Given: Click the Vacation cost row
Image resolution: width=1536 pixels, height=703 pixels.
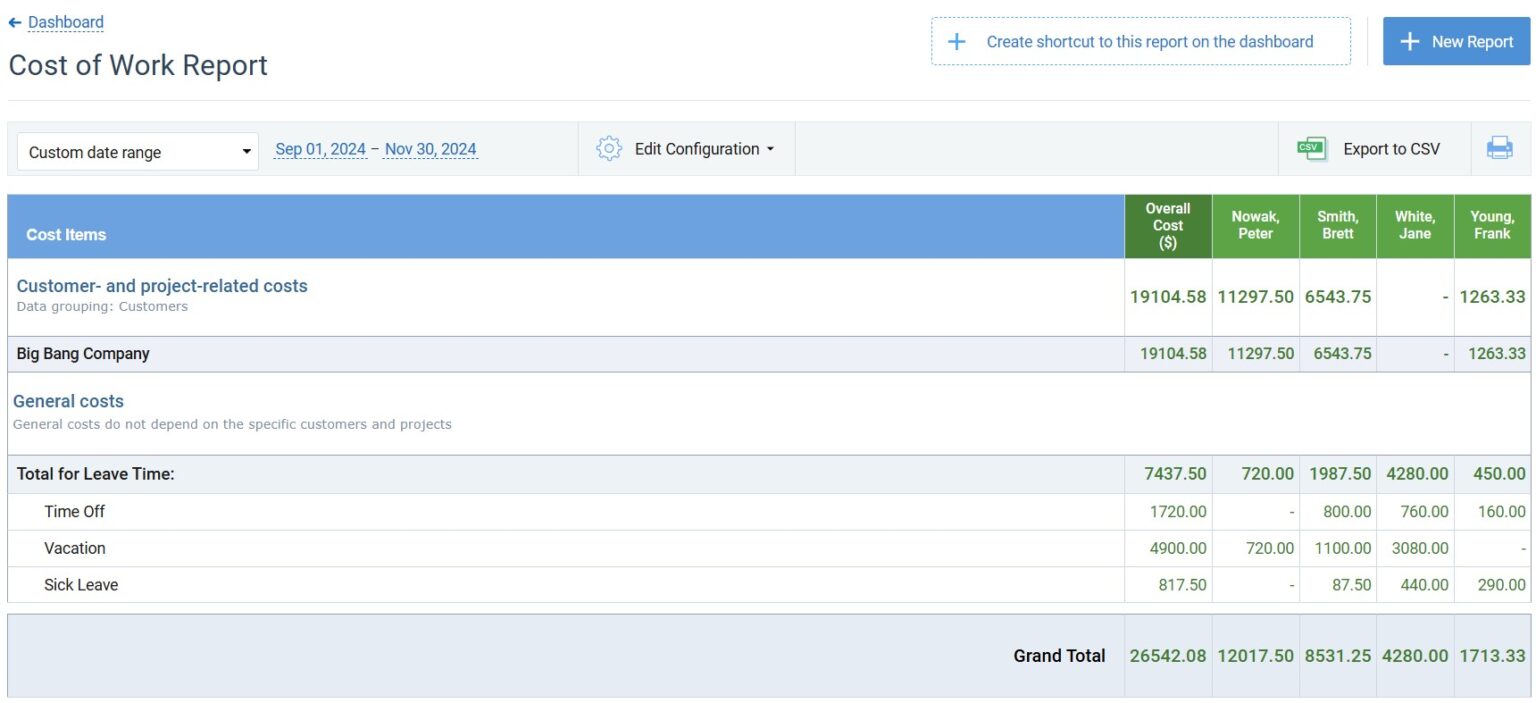Looking at the screenshot, I should click(x=75, y=548).
